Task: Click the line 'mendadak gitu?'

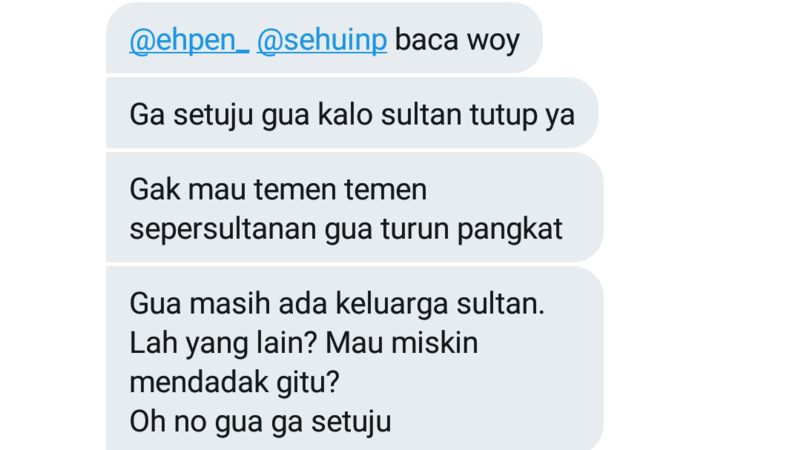Action: tap(234, 382)
